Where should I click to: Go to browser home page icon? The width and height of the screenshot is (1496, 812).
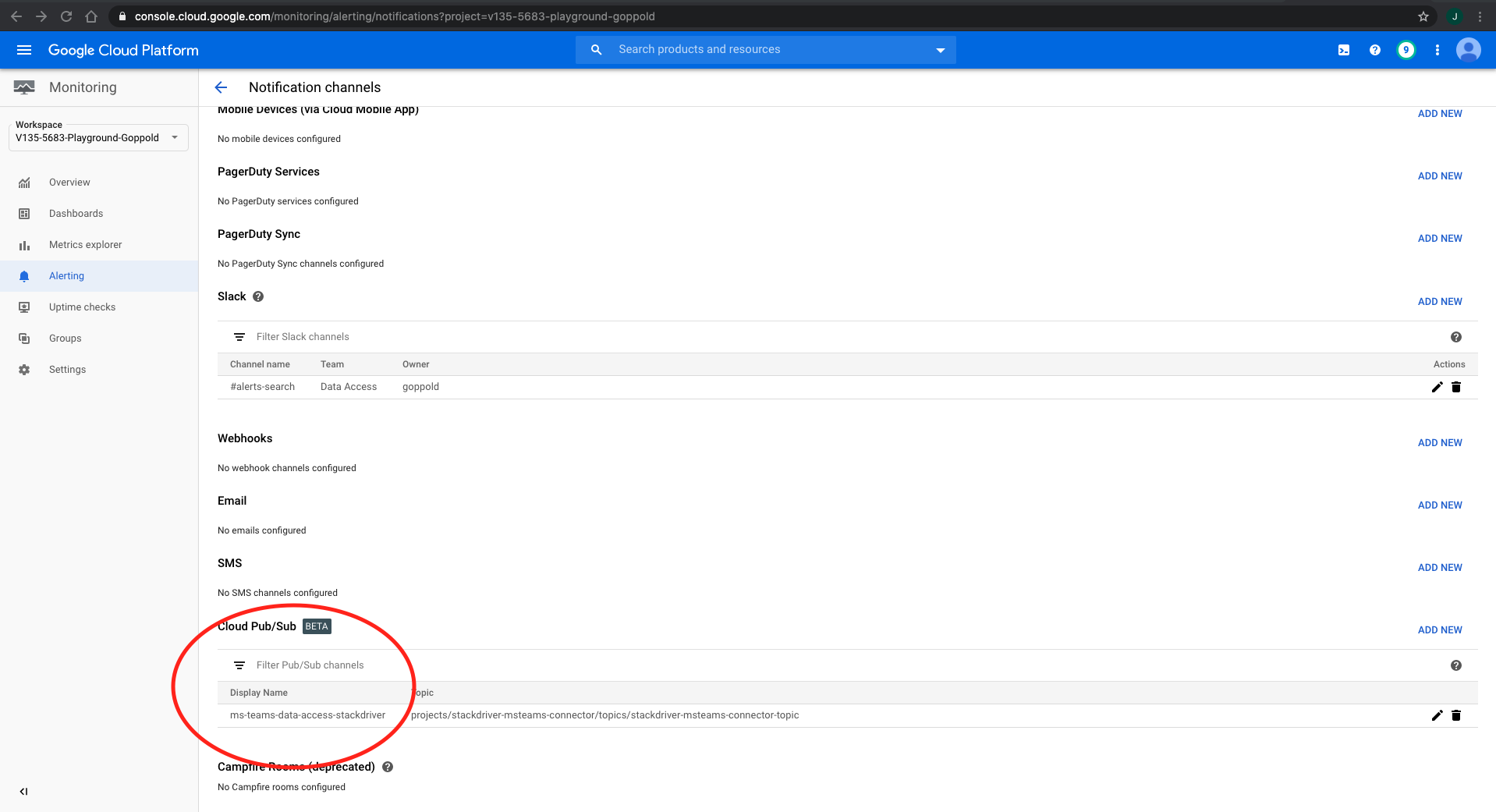point(91,16)
